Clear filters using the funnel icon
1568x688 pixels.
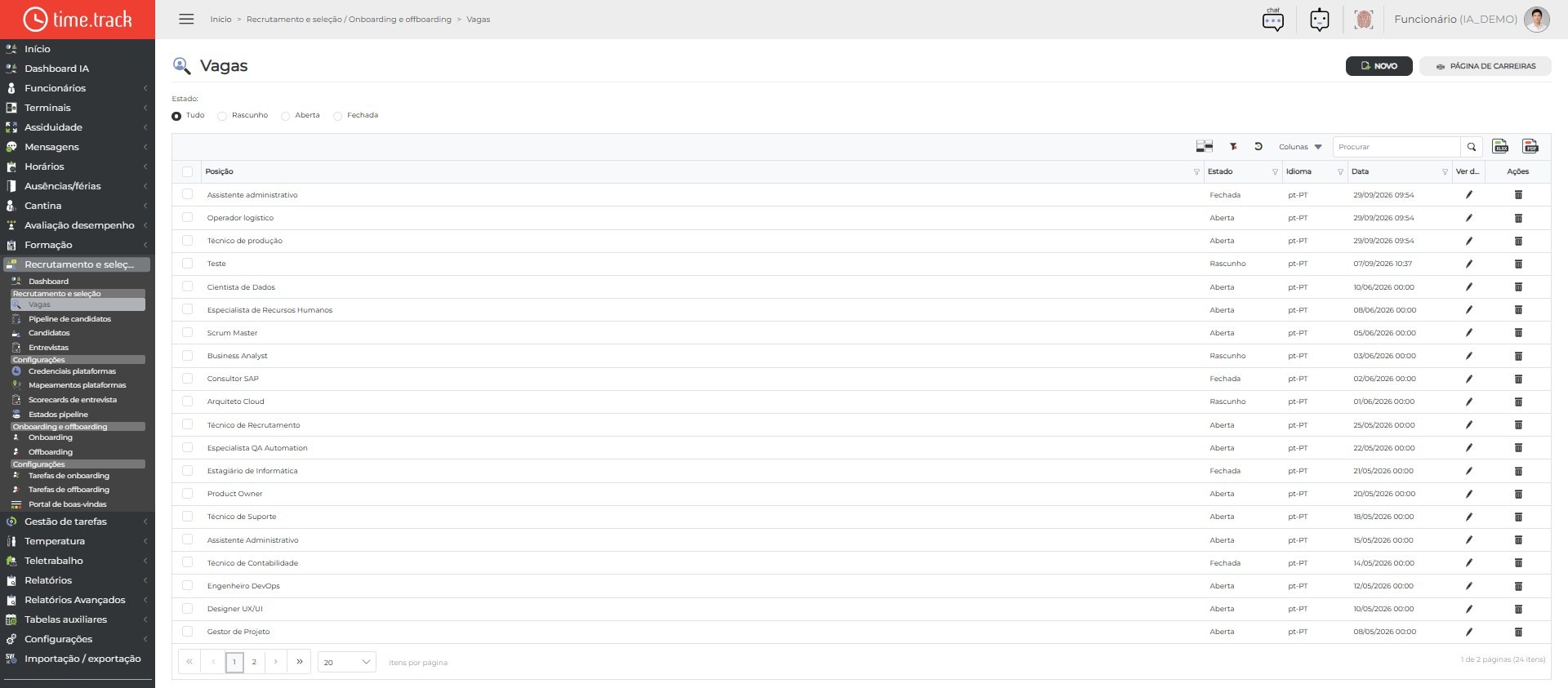tap(1233, 146)
